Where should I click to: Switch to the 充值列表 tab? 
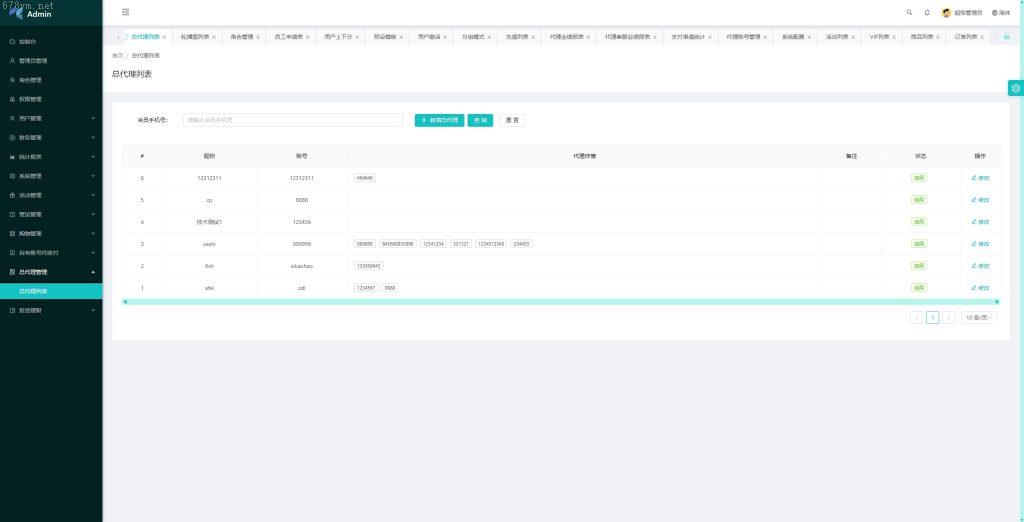[516, 37]
